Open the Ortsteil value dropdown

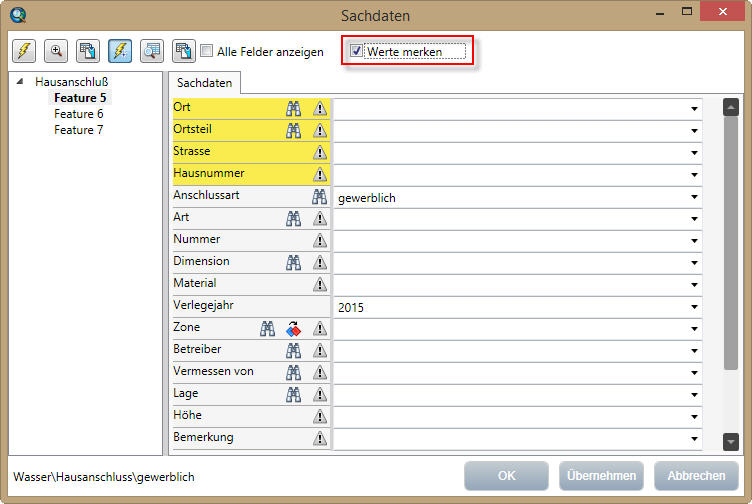[694, 131]
